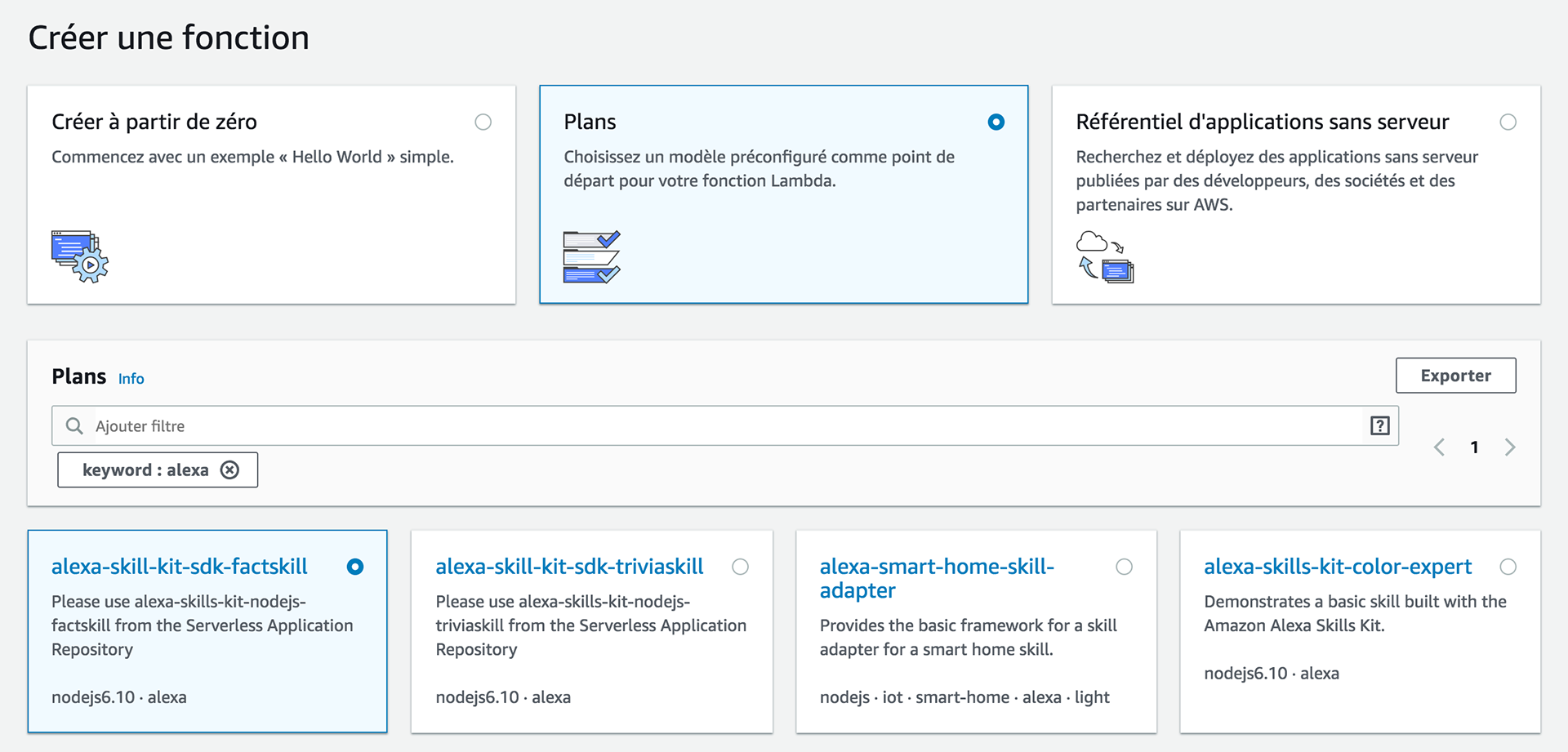Click the page number 1 indicator
The height and width of the screenshot is (752, 1568).
[x=1474, y=447]
